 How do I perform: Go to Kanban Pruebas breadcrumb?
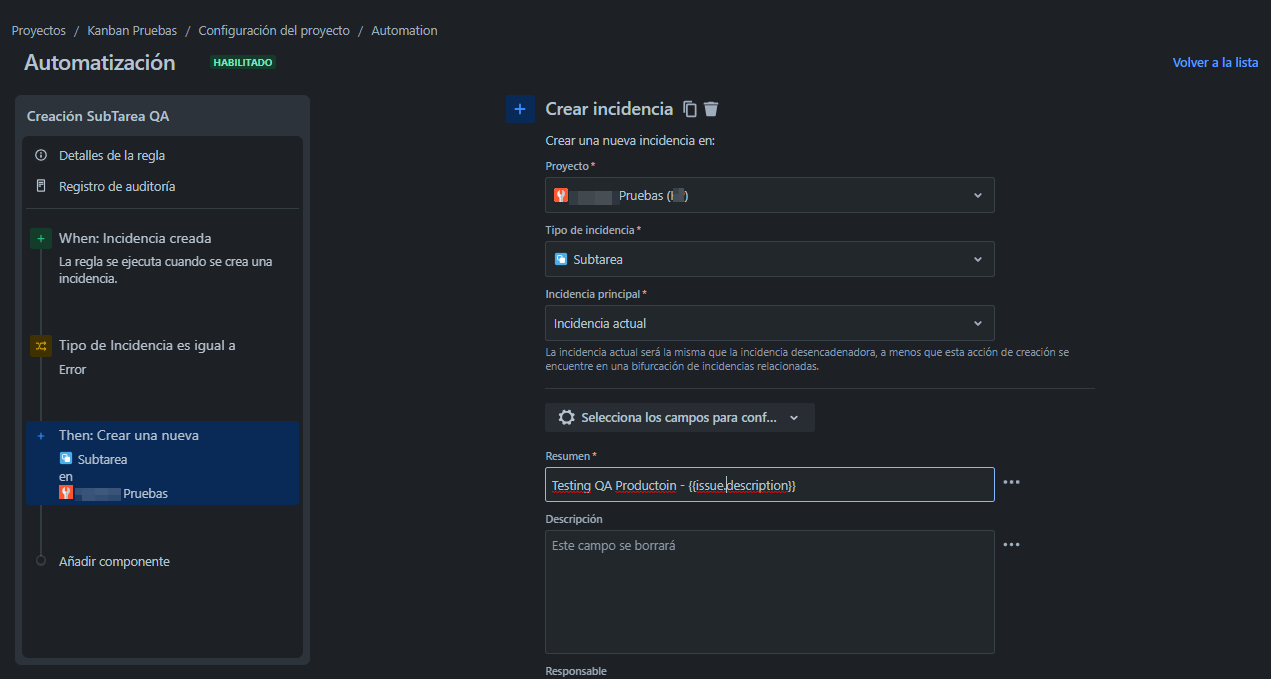(132, 31)
